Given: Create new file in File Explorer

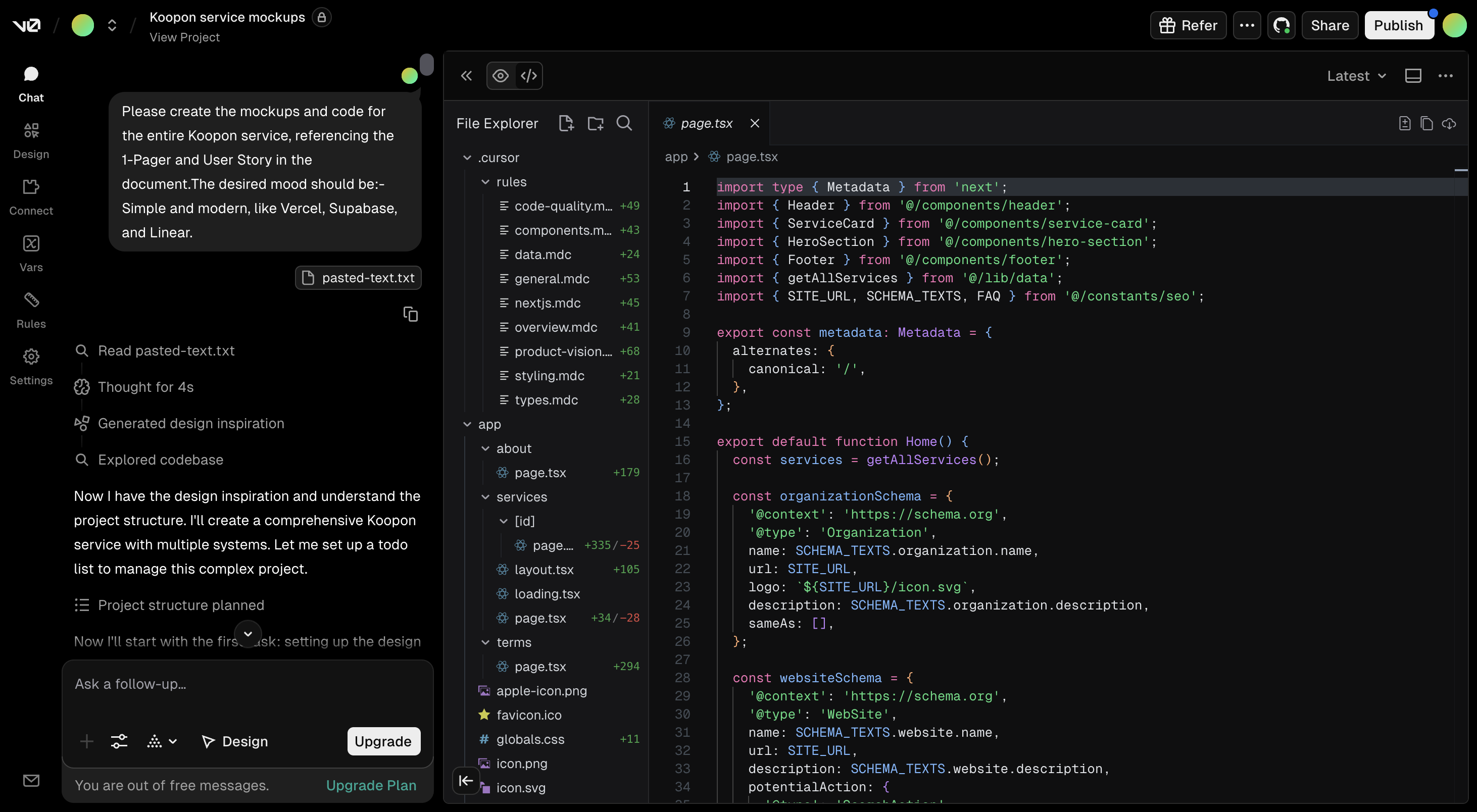Looking at the screenshot, I should click(566, 123).
